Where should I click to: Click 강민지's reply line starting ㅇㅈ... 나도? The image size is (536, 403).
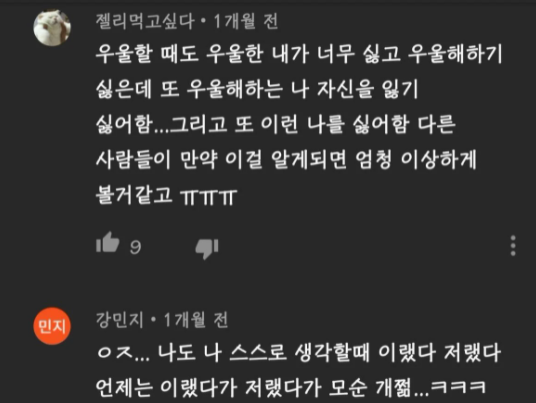pos(299,353)
